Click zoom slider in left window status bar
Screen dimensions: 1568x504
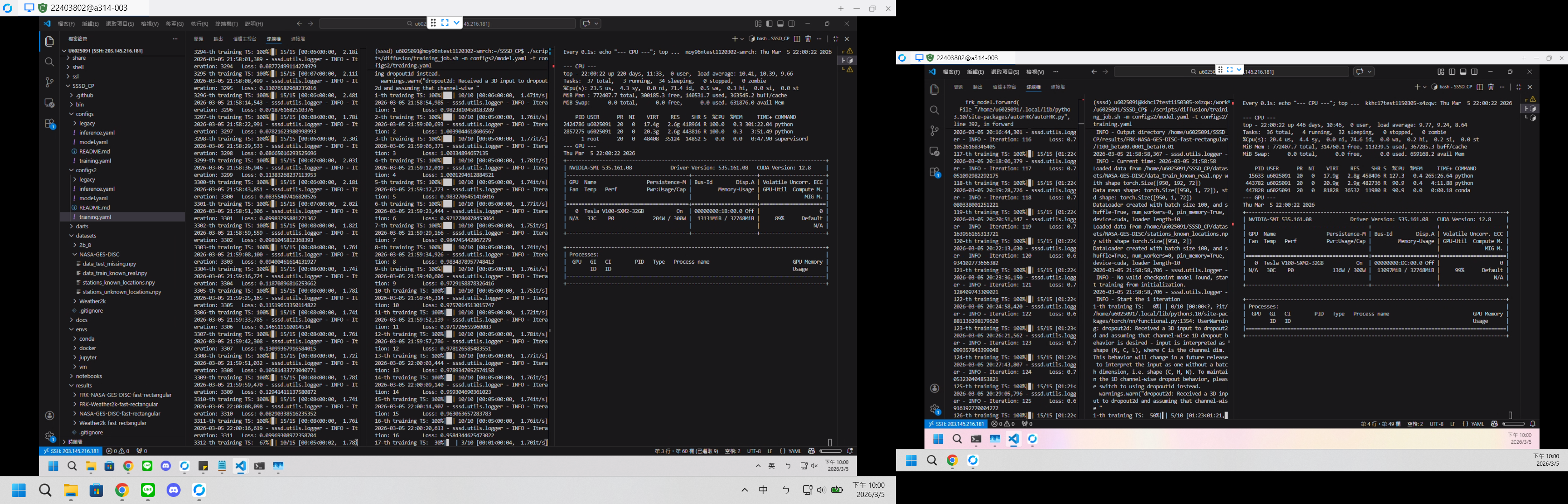tap(830, 451)
